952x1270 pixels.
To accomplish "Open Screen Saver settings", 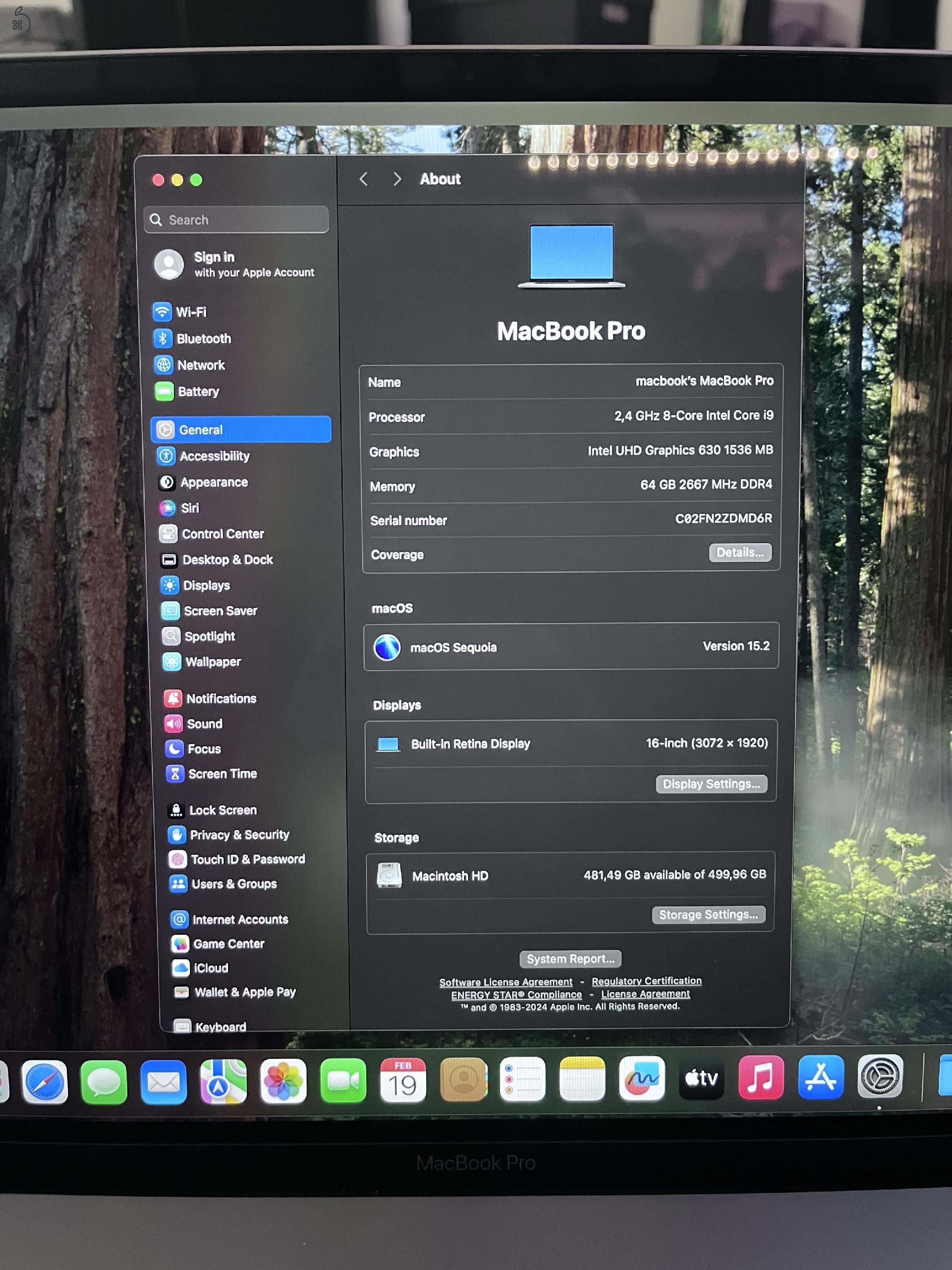I will [209, 611].
